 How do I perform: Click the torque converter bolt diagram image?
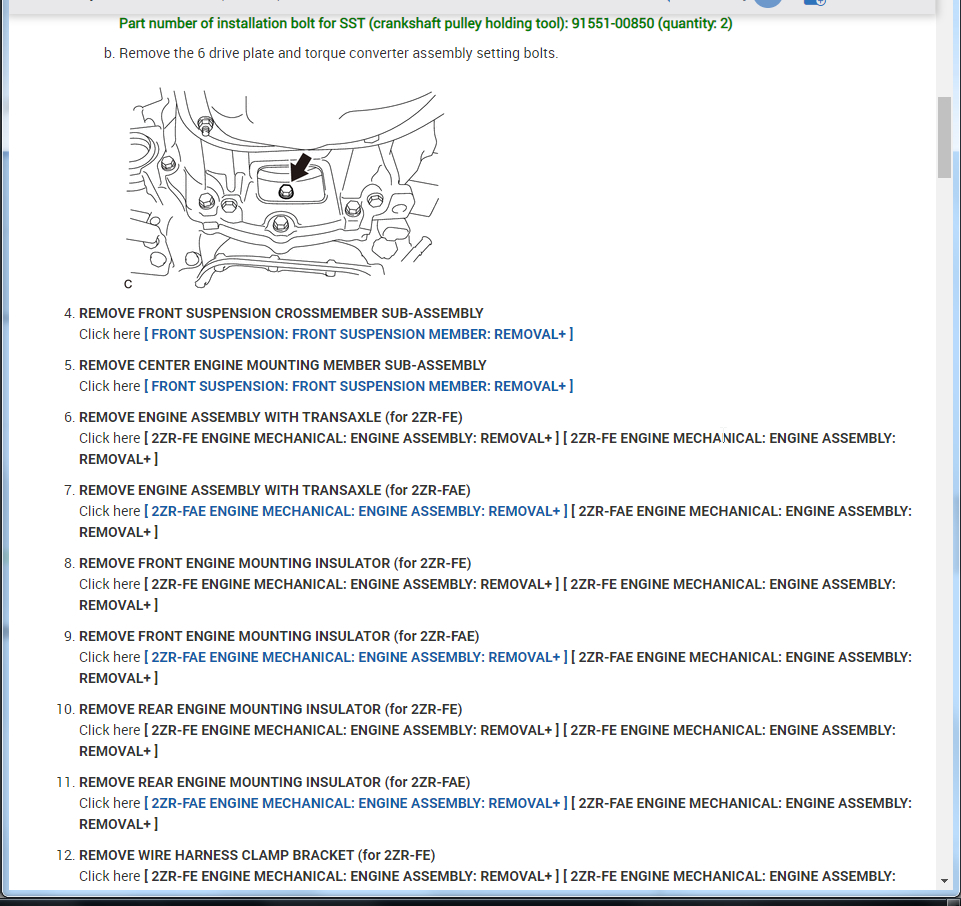point(285,188)
